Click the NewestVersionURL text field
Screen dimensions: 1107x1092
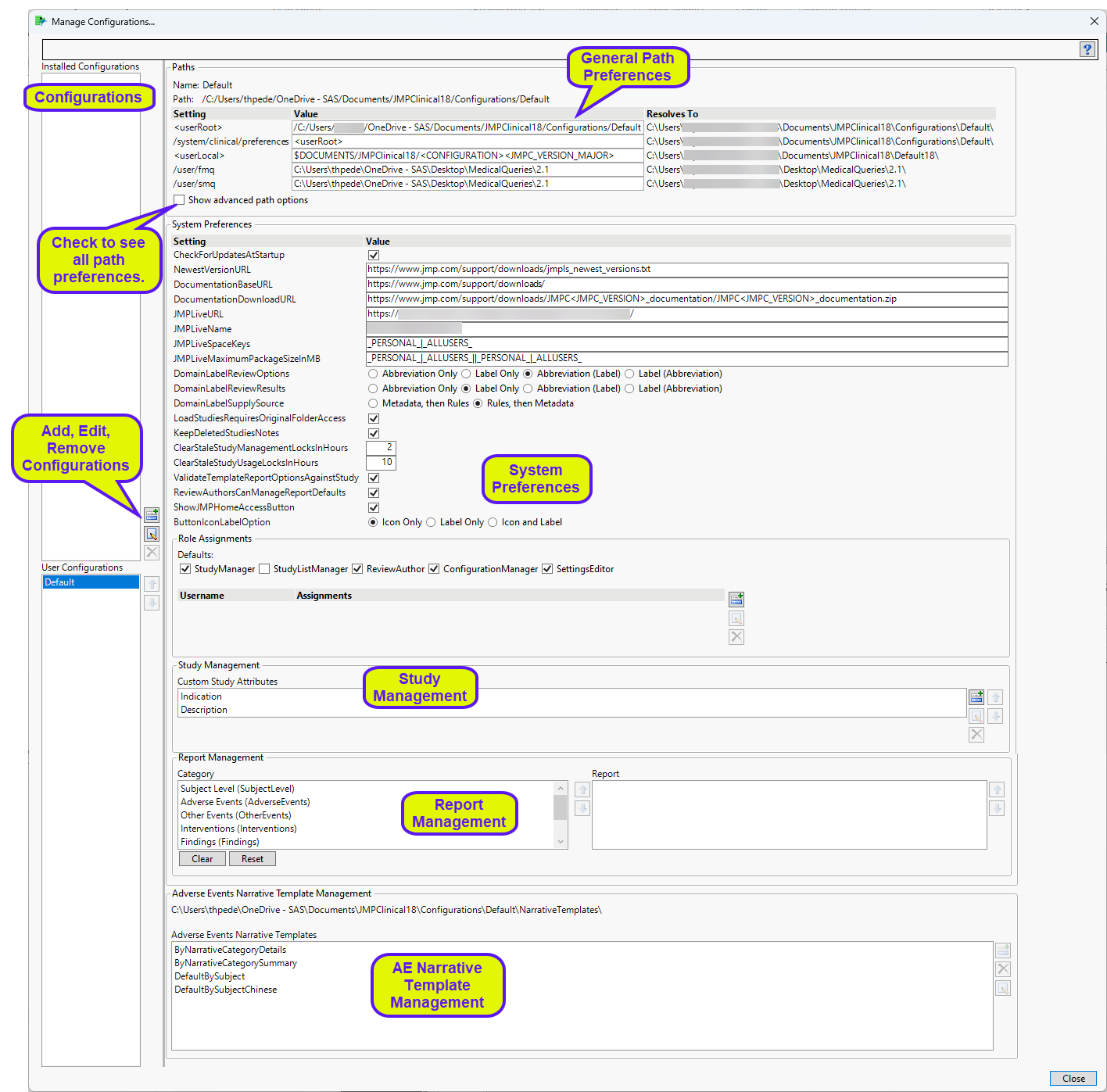(x=686, y=270)
